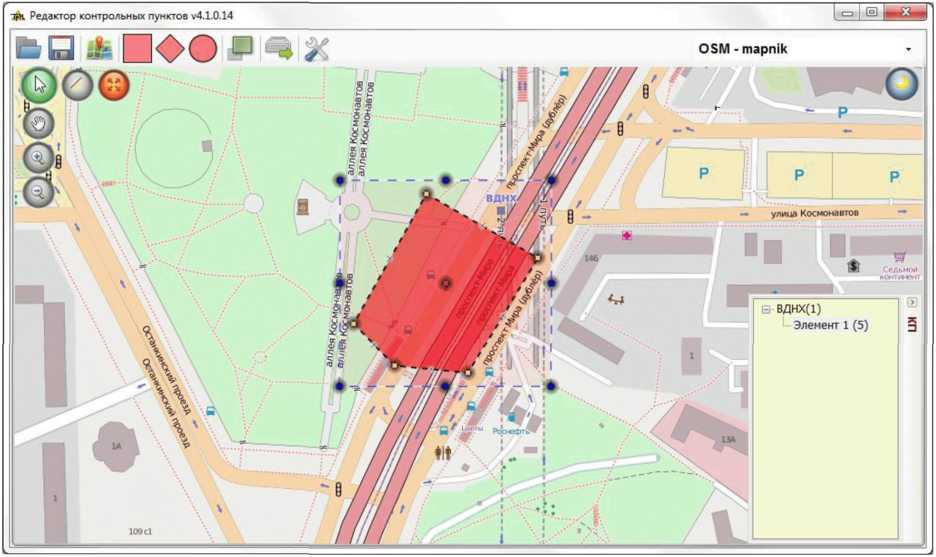Click the bottom-middle bounding box handle
This screenshot has width=936, height=557.
point(445,386)
